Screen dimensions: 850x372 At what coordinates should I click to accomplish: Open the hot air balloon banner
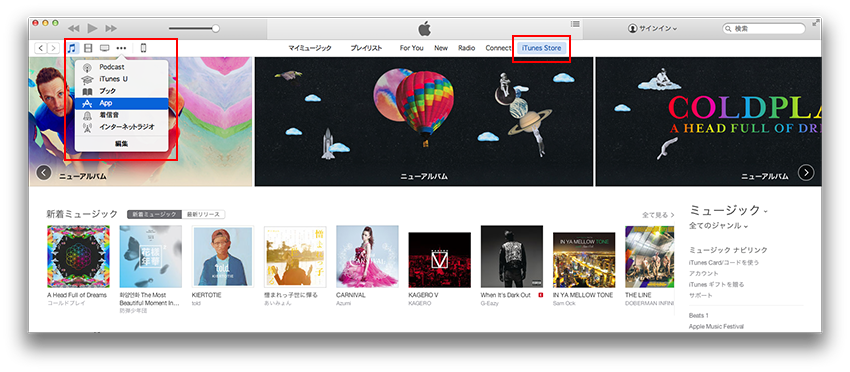pos(424,121)
